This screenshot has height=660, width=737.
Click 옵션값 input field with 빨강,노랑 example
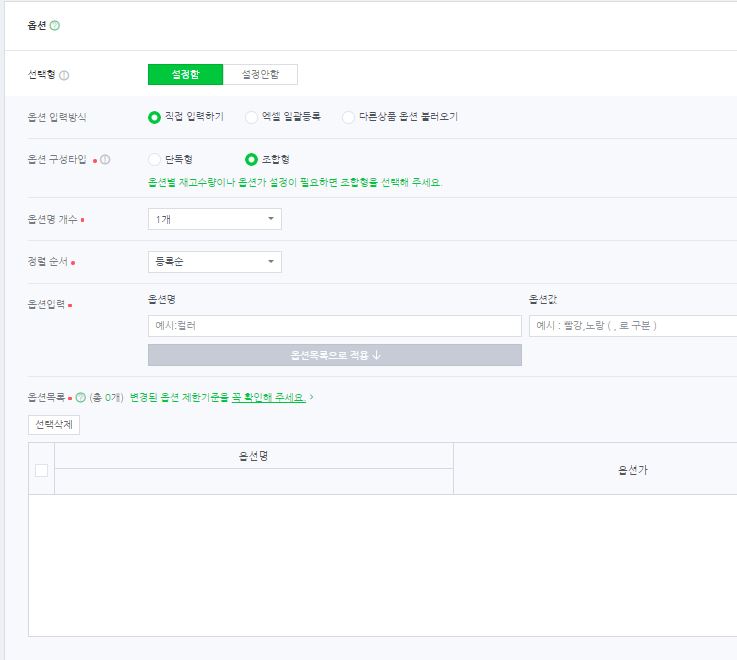pos(633,326)
